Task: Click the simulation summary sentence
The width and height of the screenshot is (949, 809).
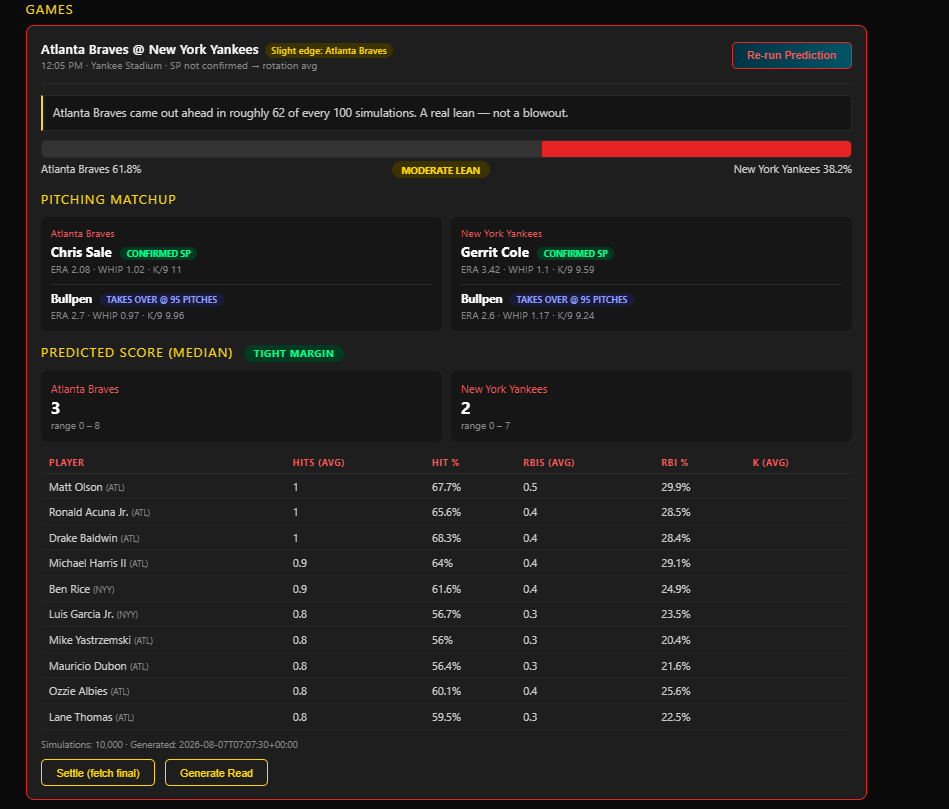Action: [x=310, y=113]
